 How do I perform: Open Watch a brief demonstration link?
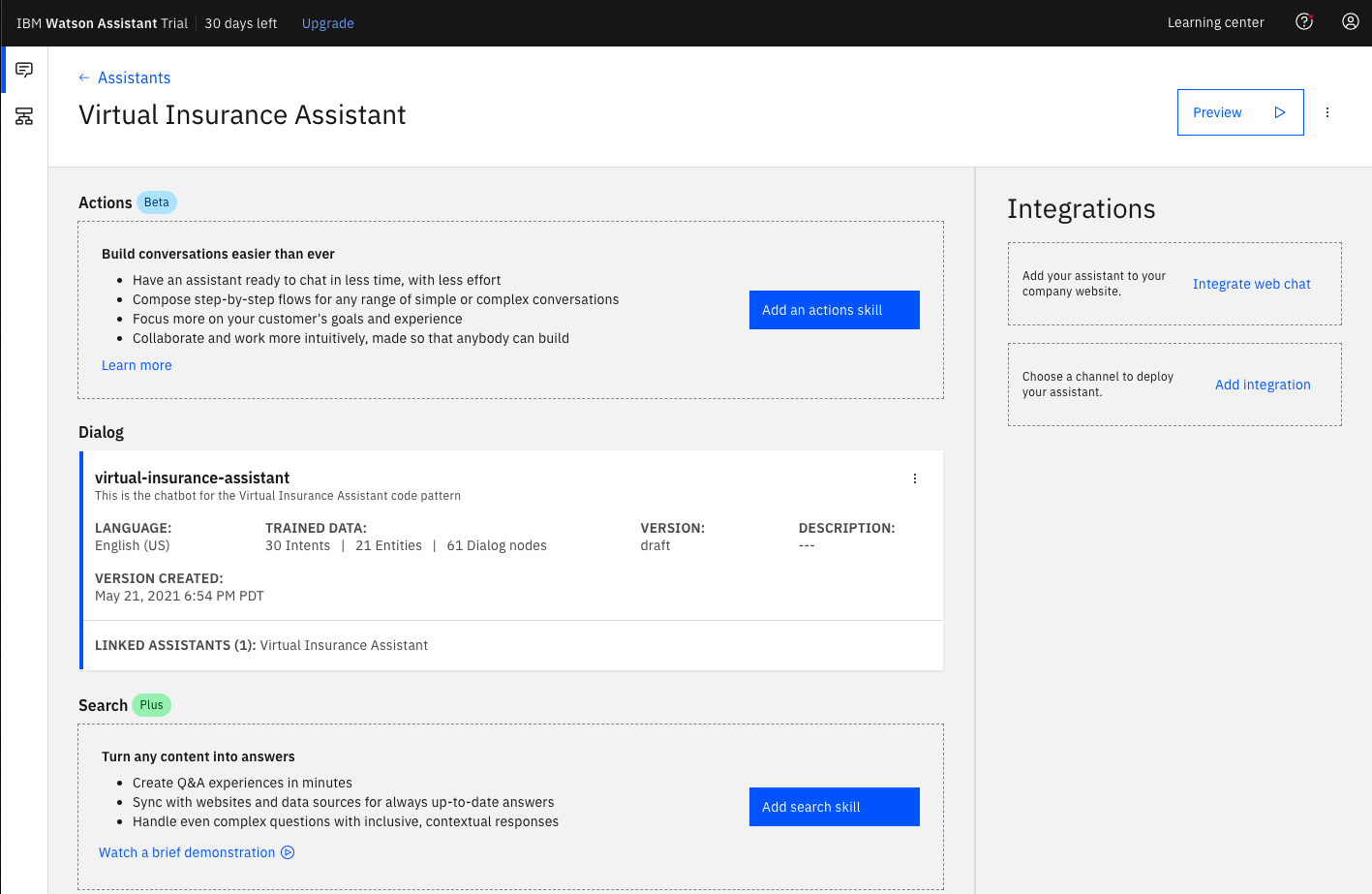tap(187, 852)
